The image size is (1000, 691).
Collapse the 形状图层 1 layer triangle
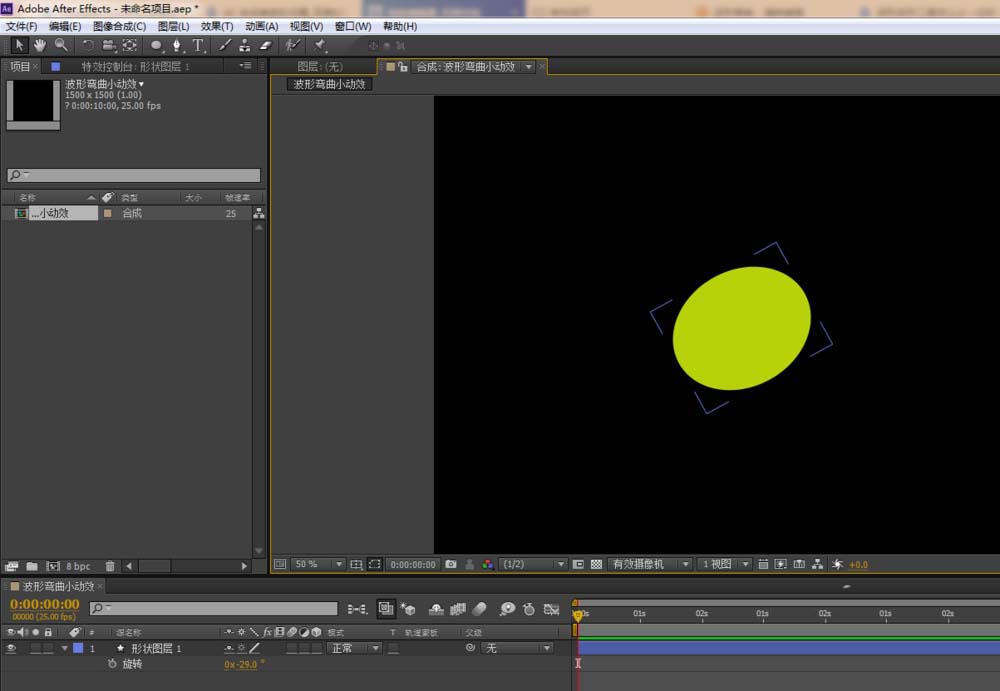[x=65, y=648]
